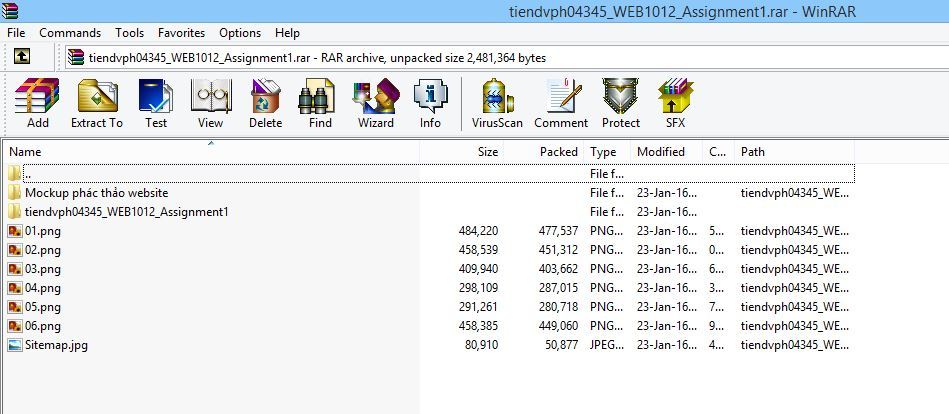Viewport: 949px width, 414px height.
Task: Click the 287,015 packed size value
Action: coord(558,288)
